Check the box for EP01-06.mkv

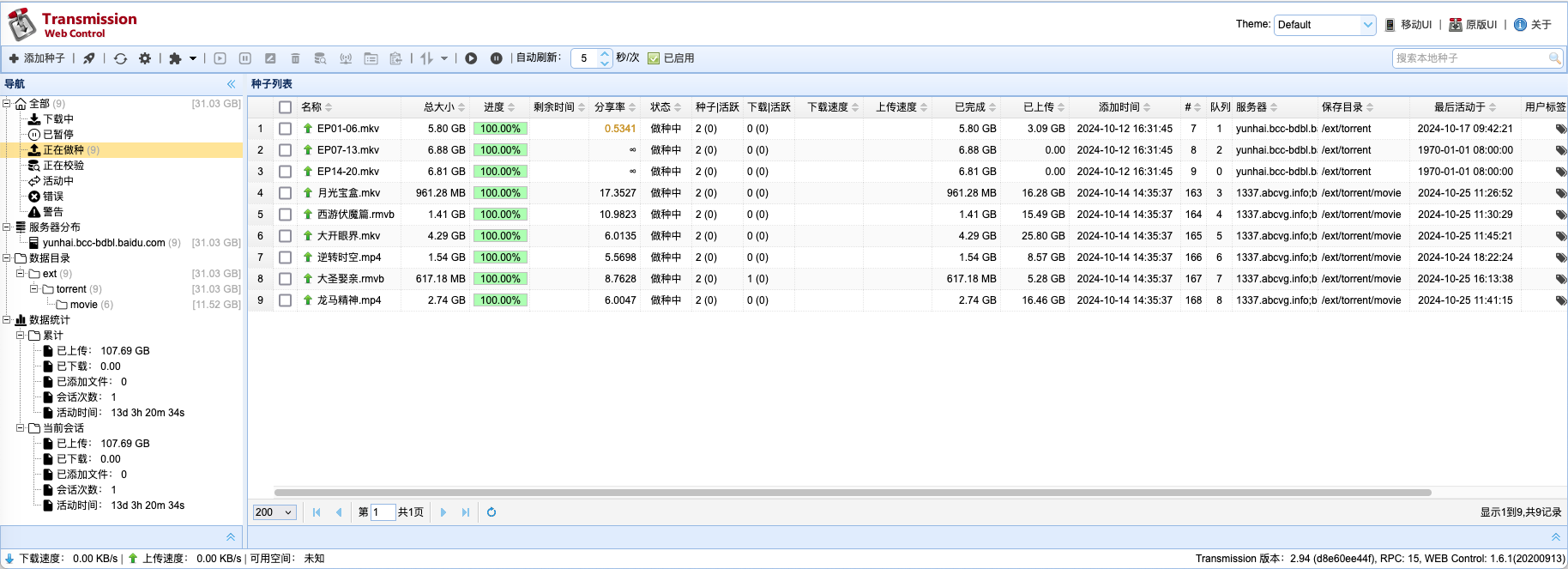(x=285, y=129)
